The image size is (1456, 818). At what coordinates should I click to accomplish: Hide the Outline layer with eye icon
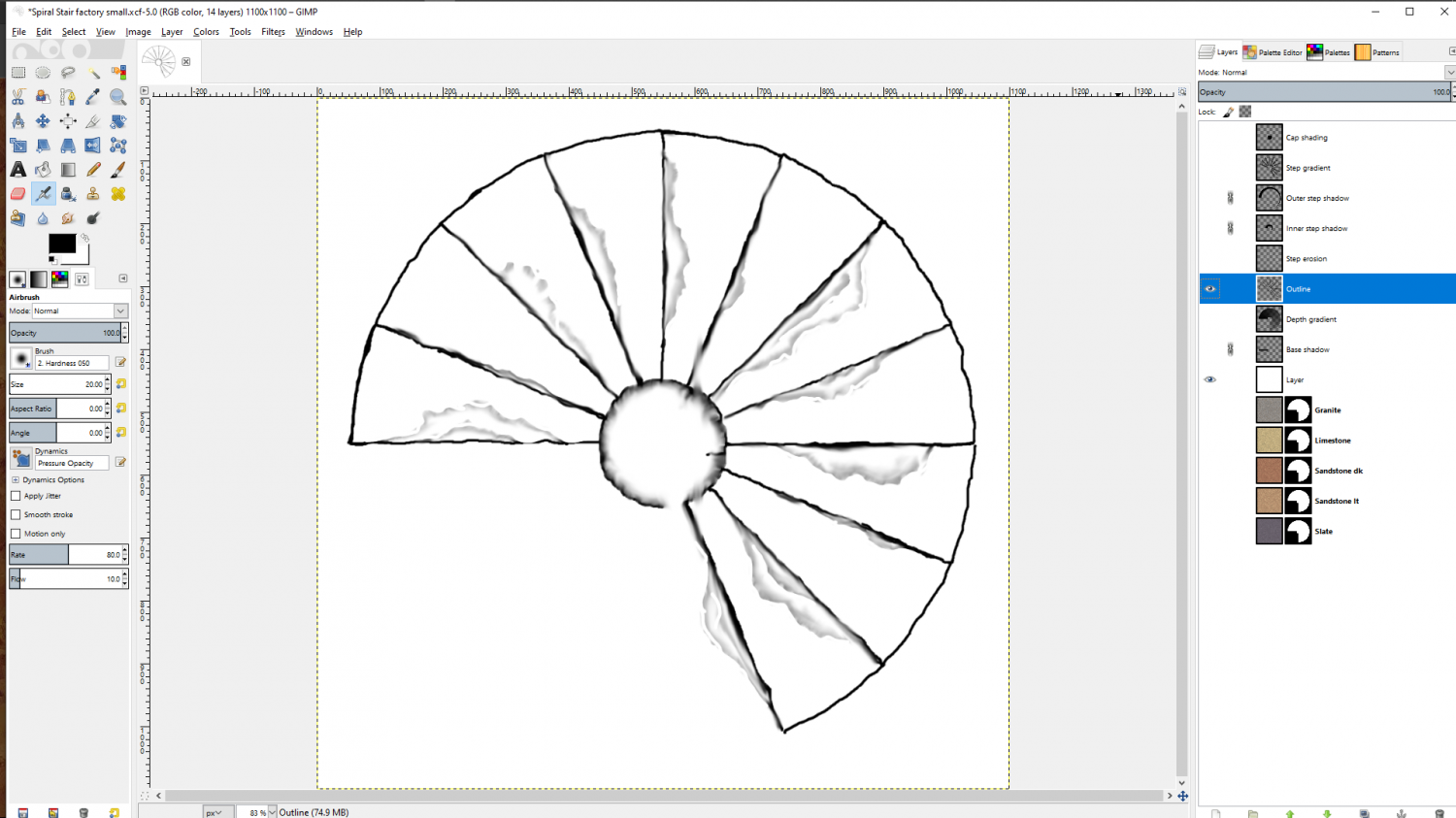[x=1209, y=288]
